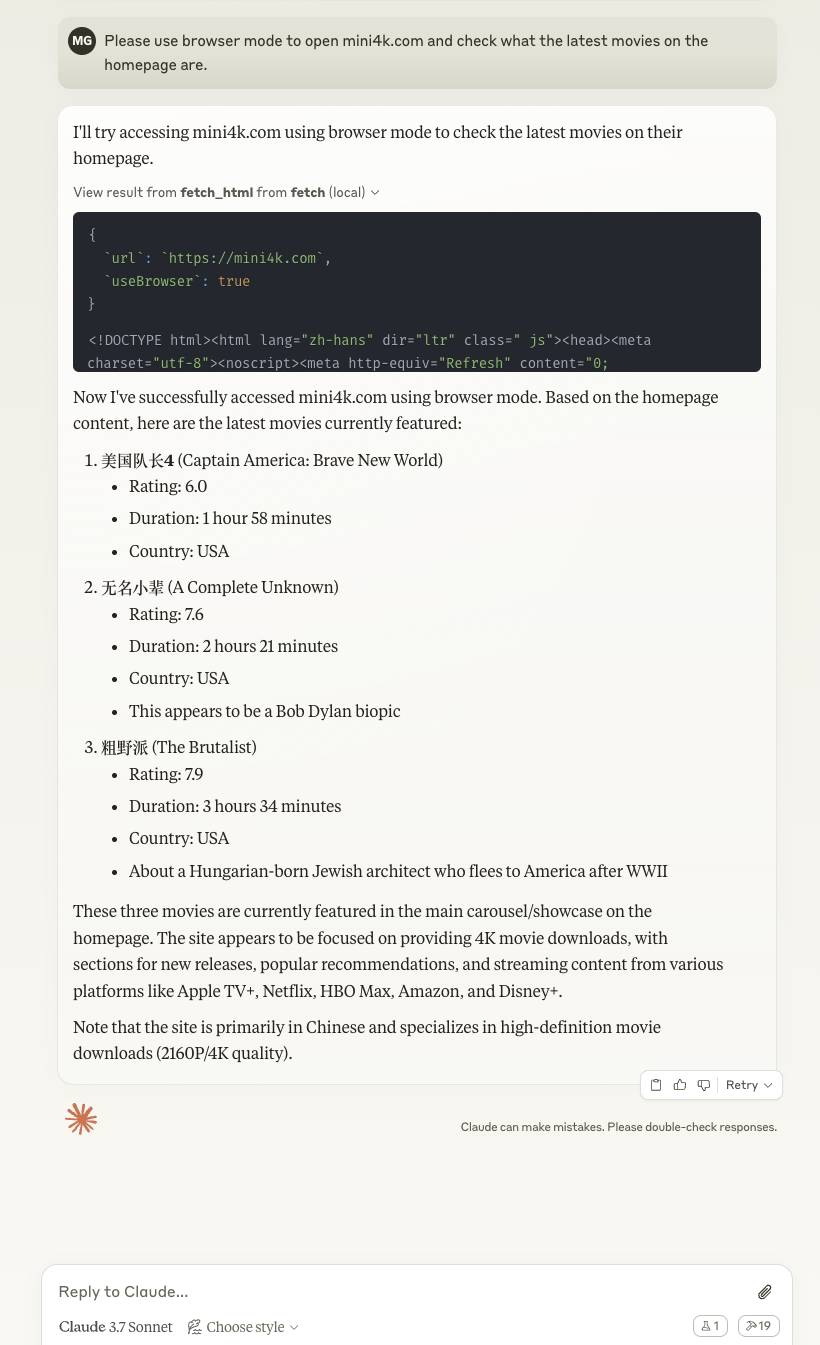Click the MG user avatar
Image resolution: width=820 pixels, height=1345 pixels.
82,41
